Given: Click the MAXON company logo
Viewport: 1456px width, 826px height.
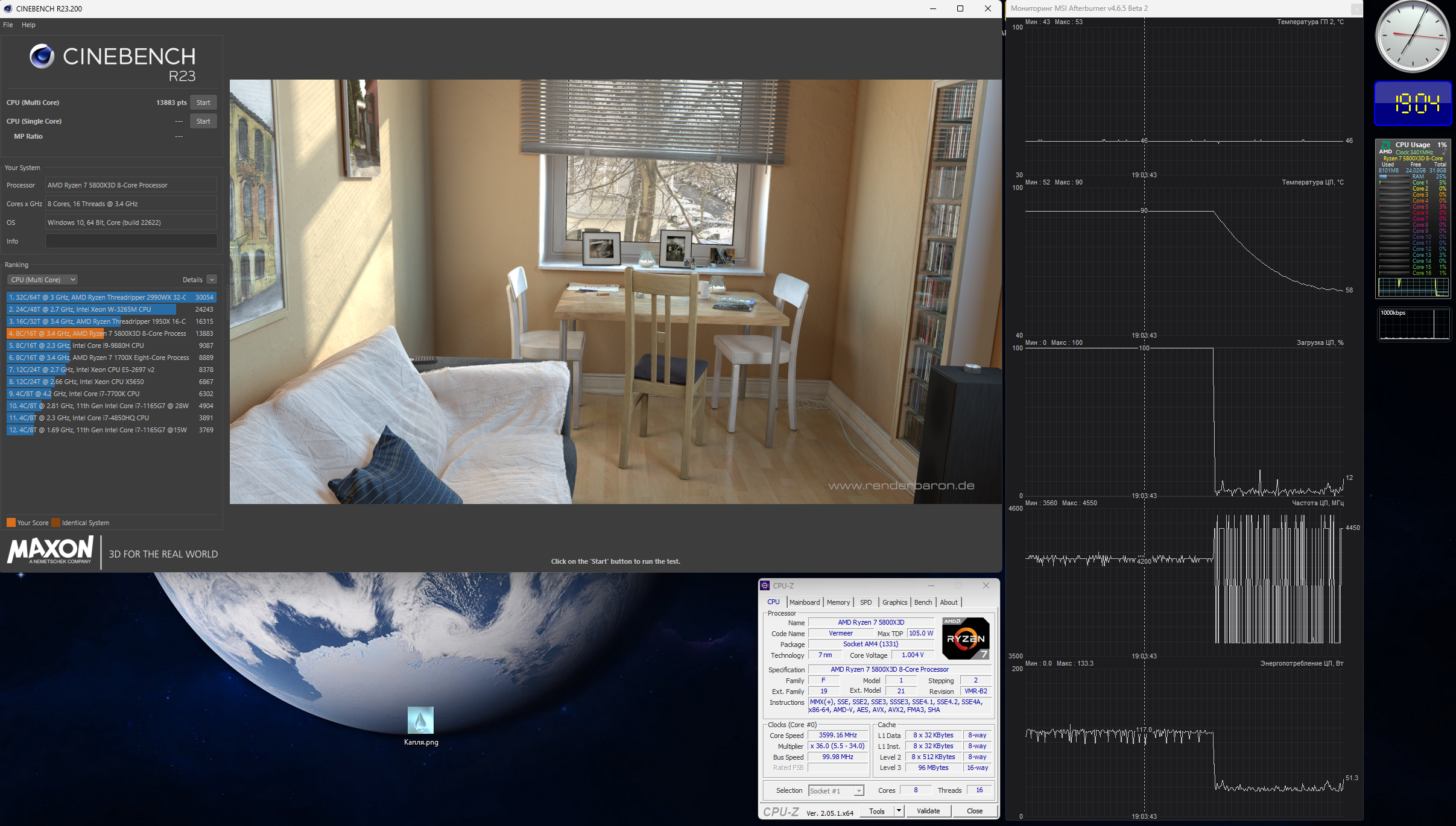Looking at the screenshot, I should tap(51, 550).
